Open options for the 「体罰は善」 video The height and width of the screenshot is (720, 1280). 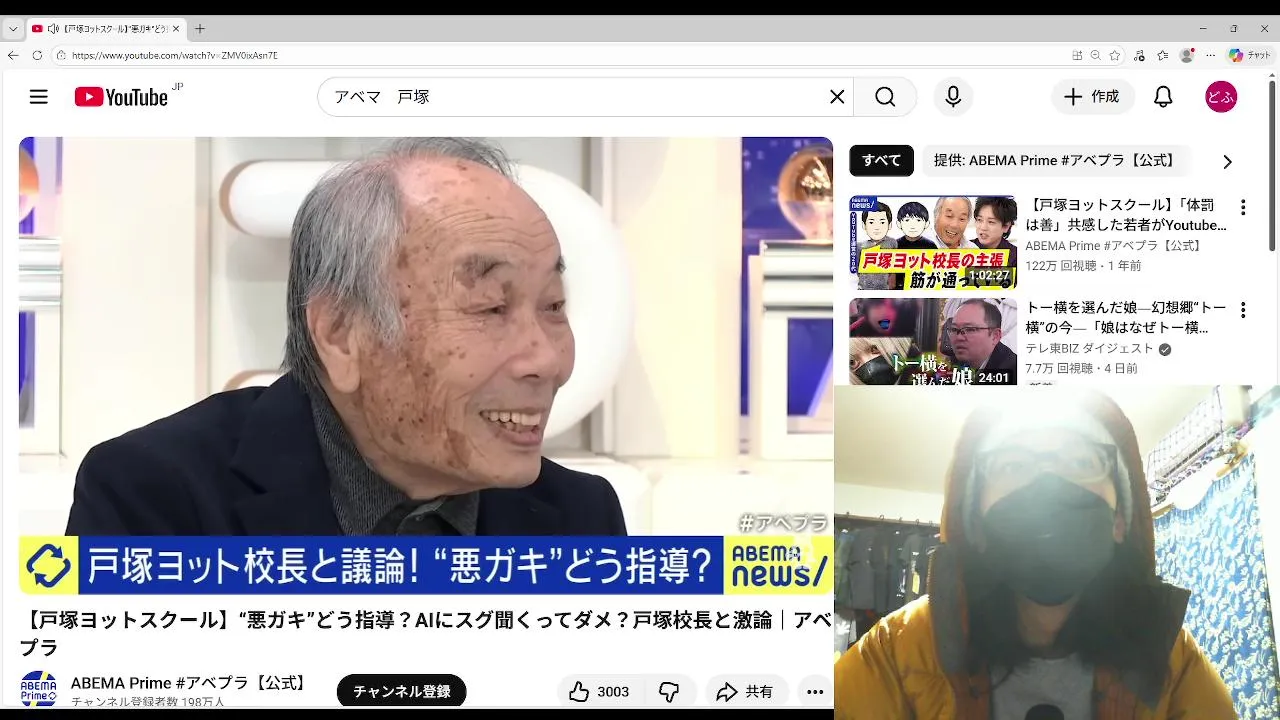(x=1243, y=208)
